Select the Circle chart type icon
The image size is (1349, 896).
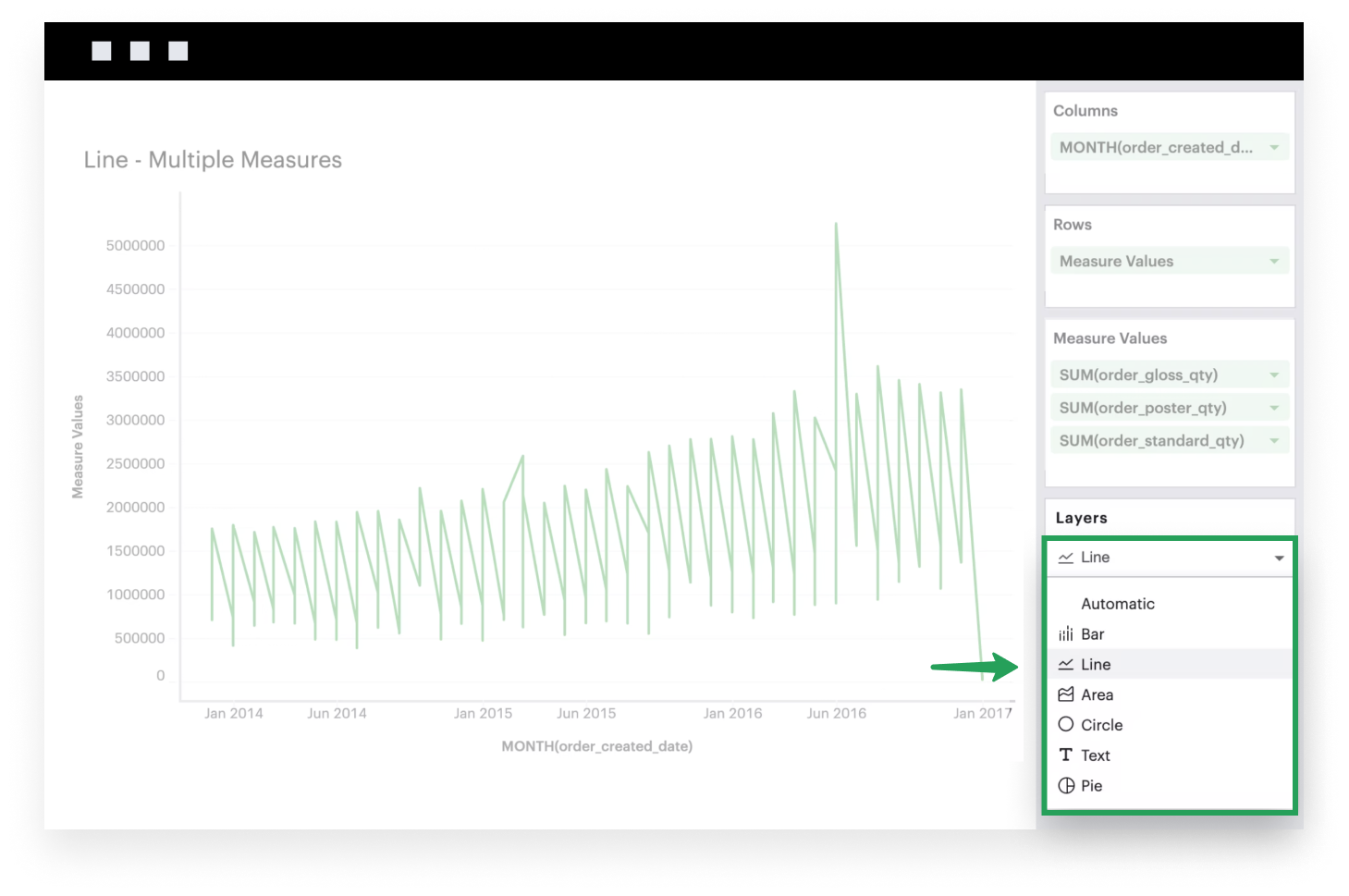pos(1066,724)
